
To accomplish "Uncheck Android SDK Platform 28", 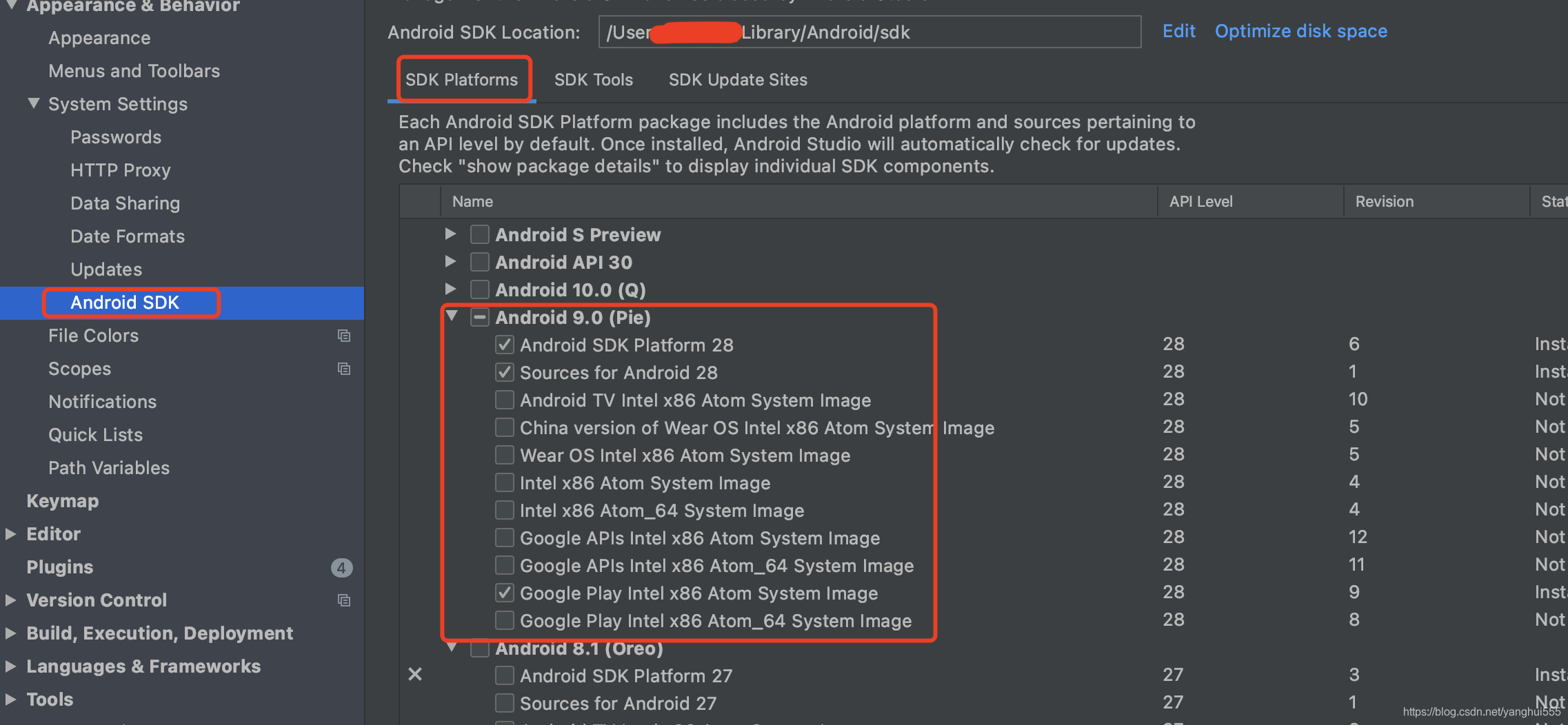I will (x=505, y=345).
